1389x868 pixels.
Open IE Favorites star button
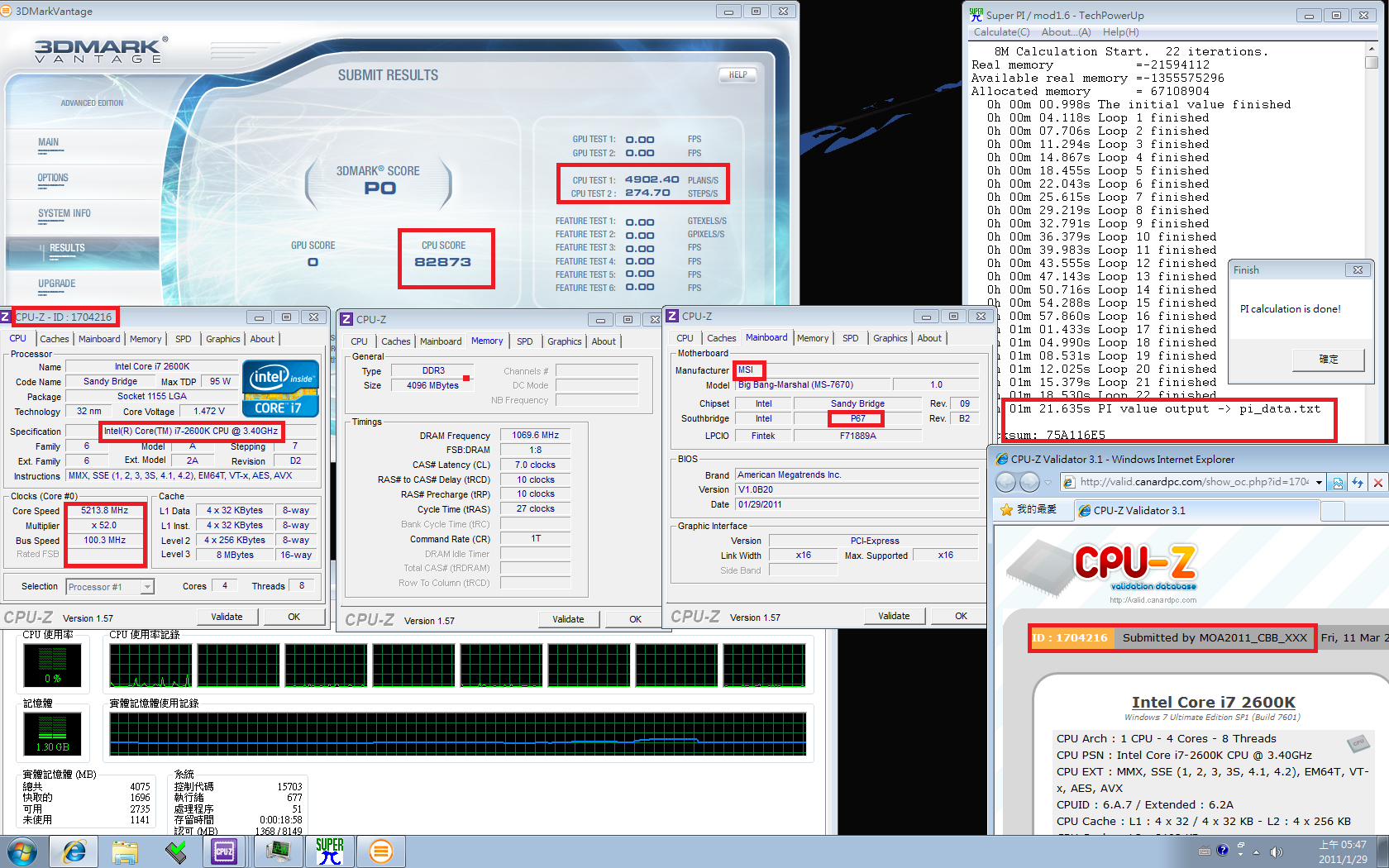click(x=1029, y=509)
